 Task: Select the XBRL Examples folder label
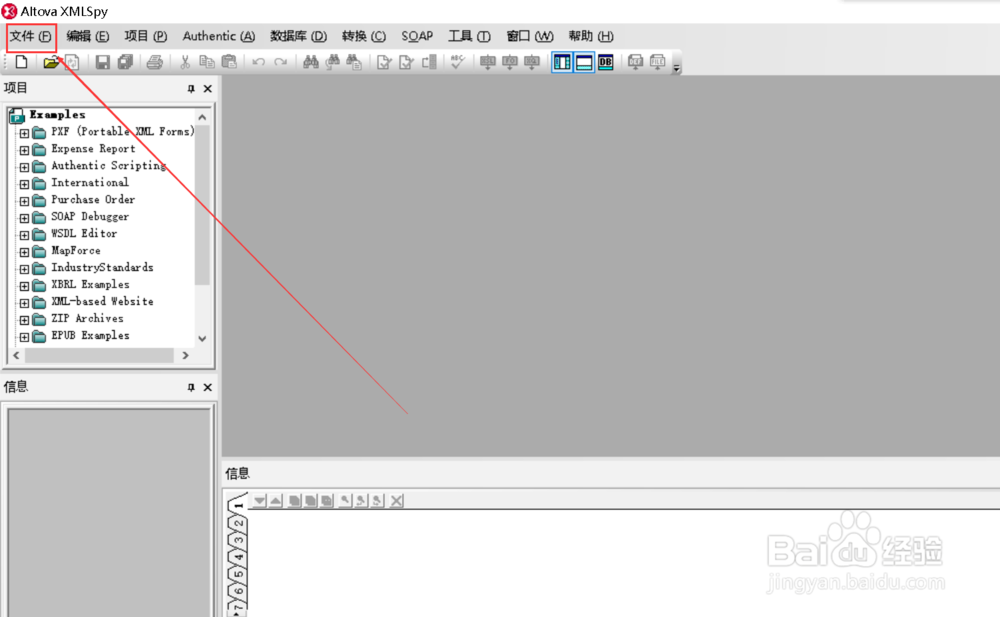tap(90, 285)
